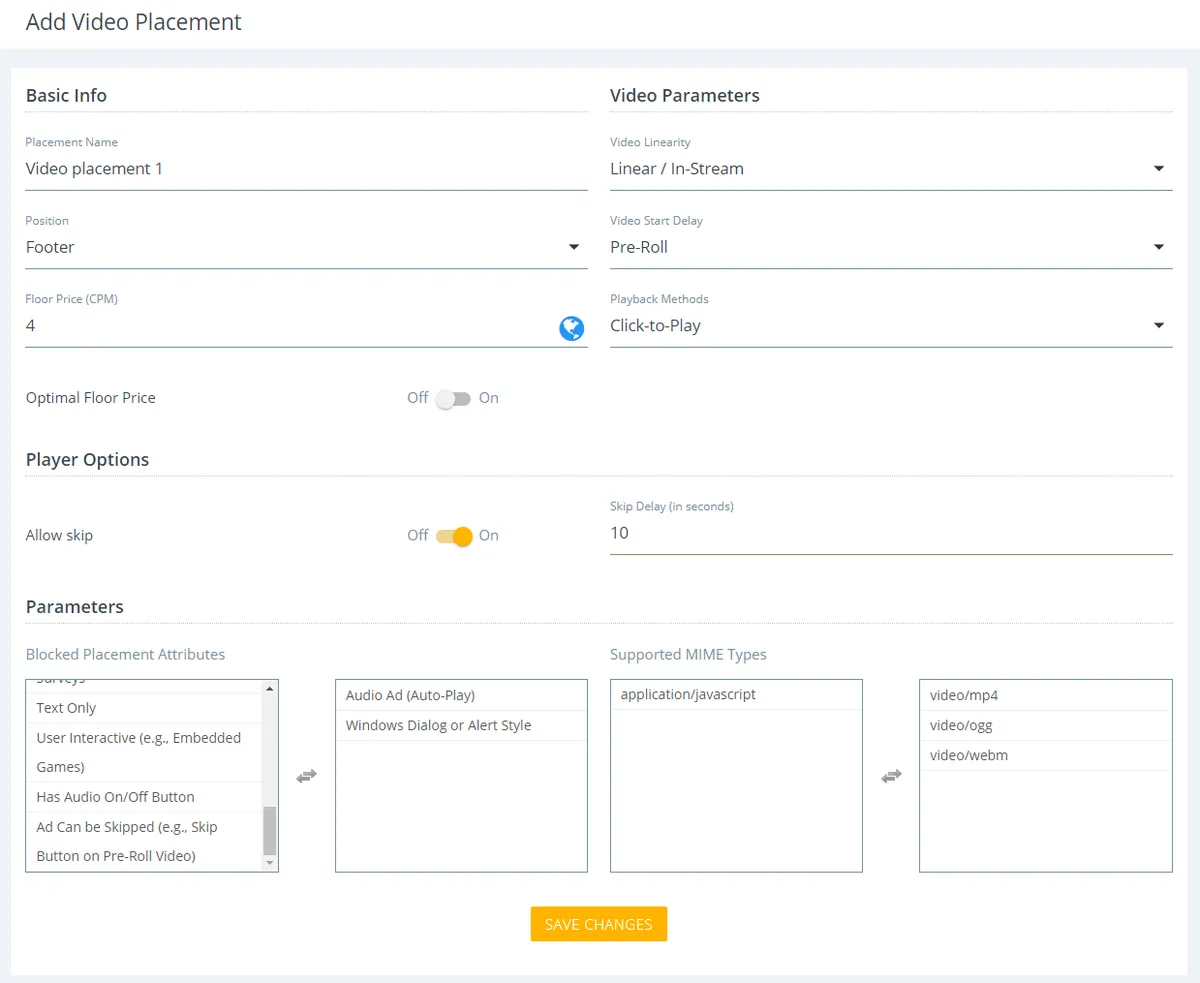Open the Video Start Delay dropdown
The image size is (1200, 983).
click(x=890, y=247)
